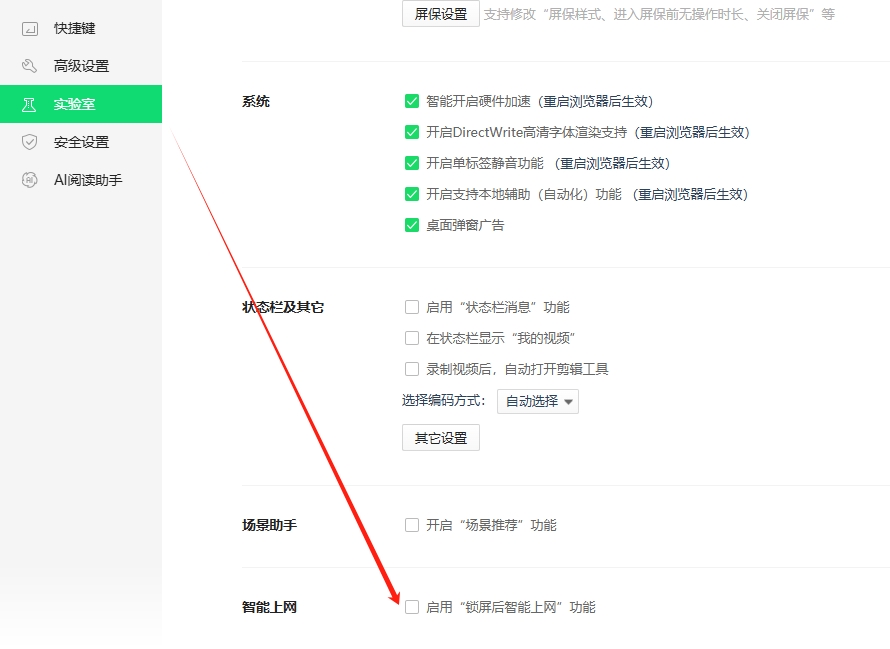The height and width of the screenshot is (649, 890).
Task: Click the 高级设置 wrench icon
Action: coord(30,66)
